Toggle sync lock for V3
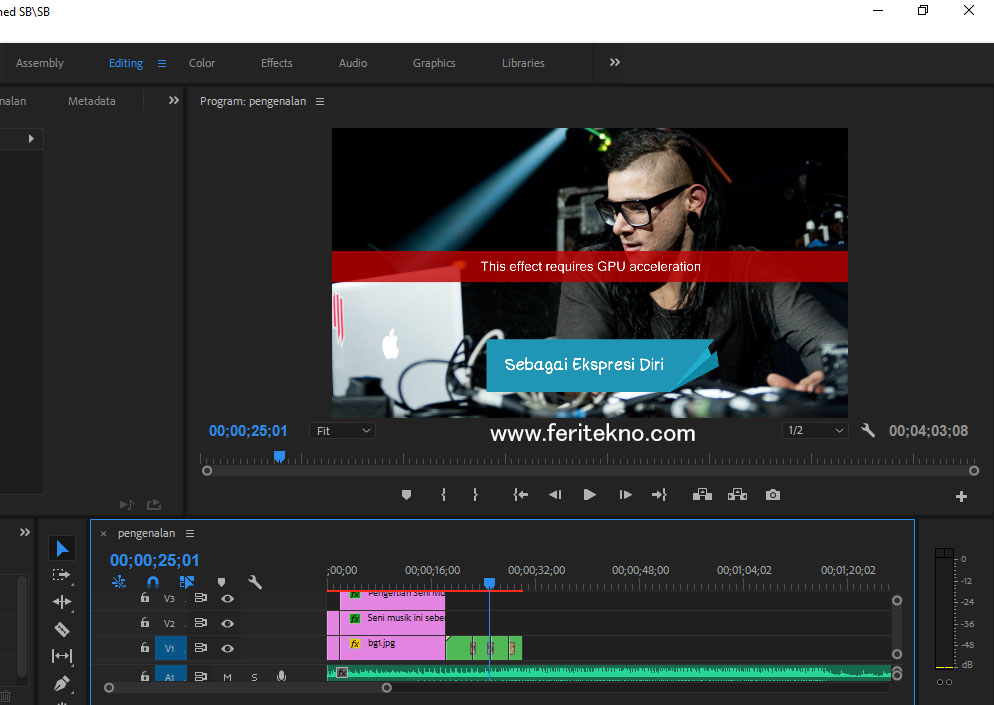The width and height of the screenshot is (994, 705). point(200,598)
